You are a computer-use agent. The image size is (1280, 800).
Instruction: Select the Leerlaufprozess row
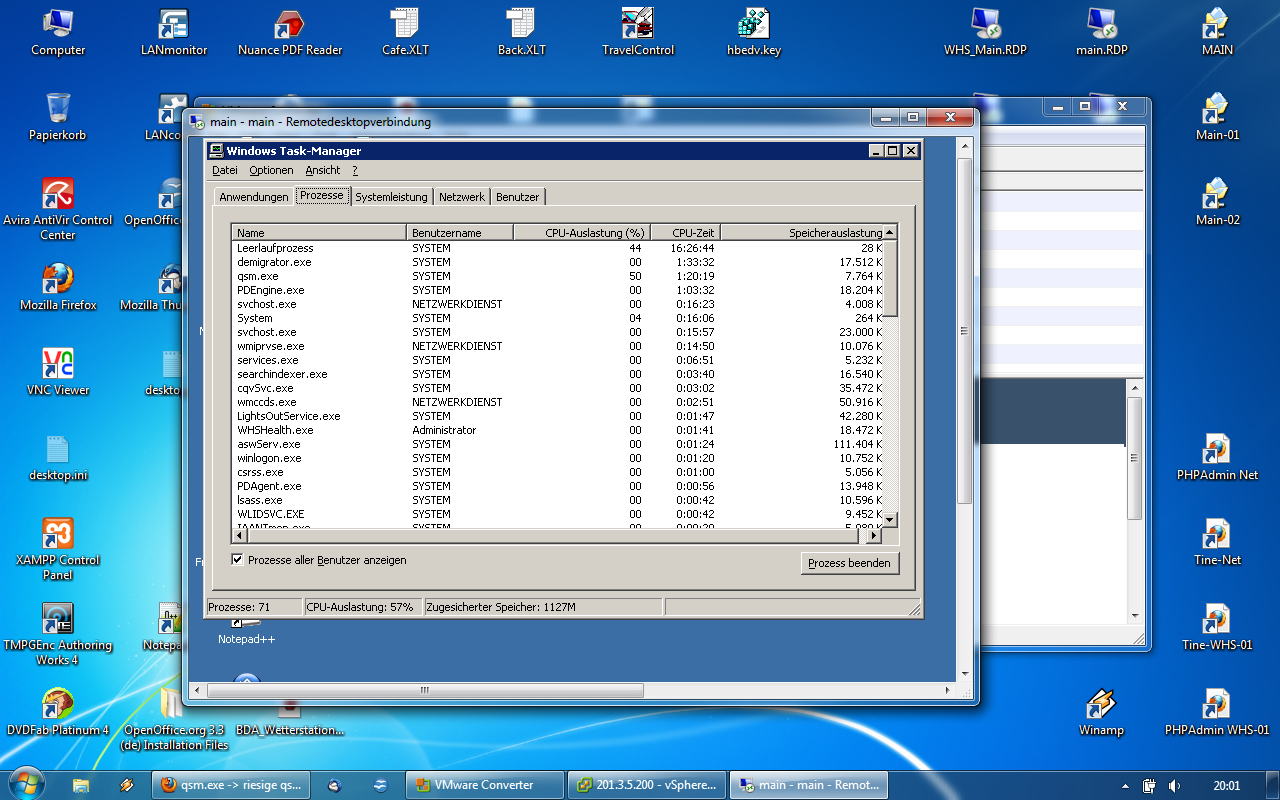[558, 248]
